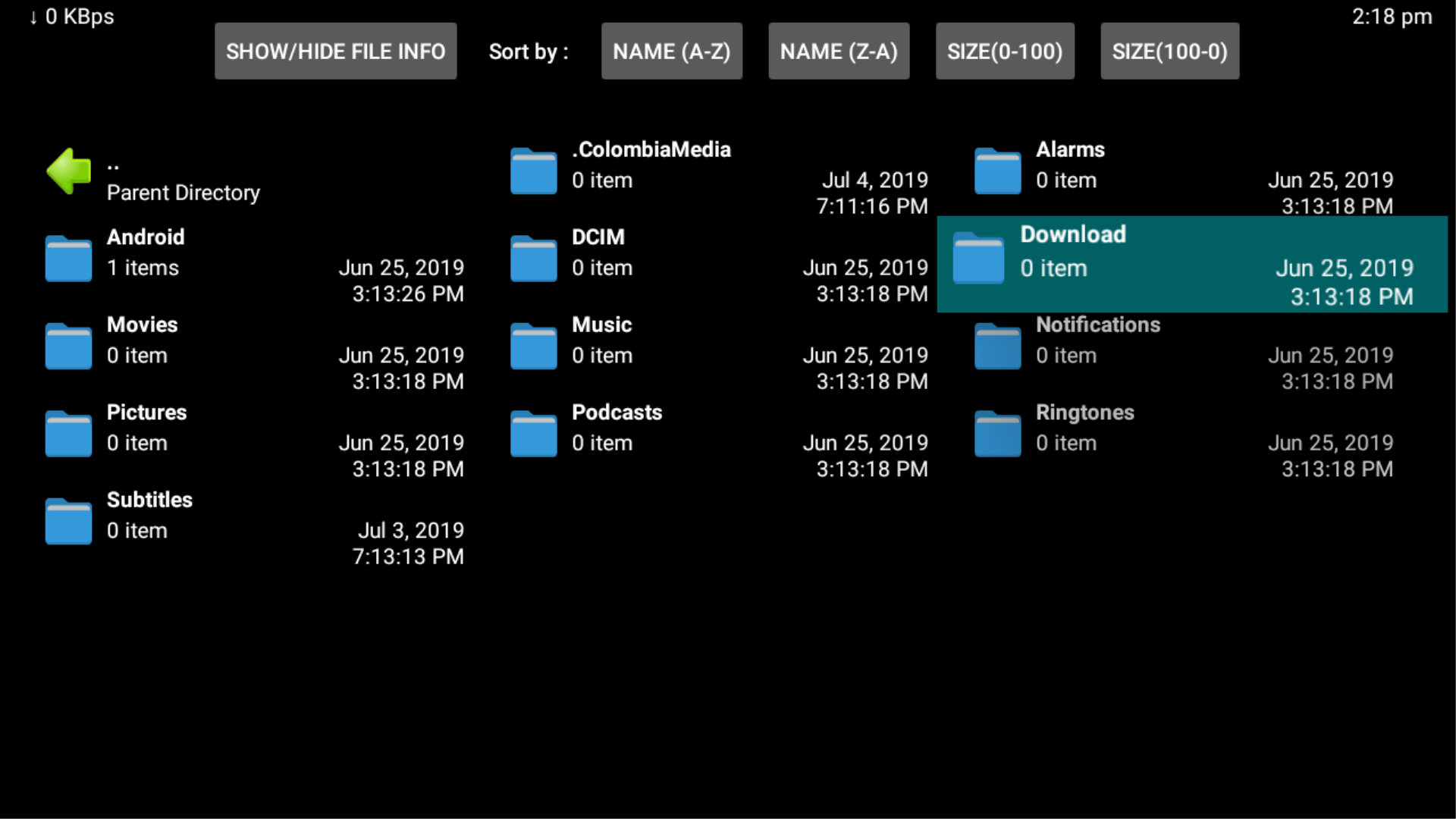
Task: Open the Music folder icon
Action: click(533, 346)
